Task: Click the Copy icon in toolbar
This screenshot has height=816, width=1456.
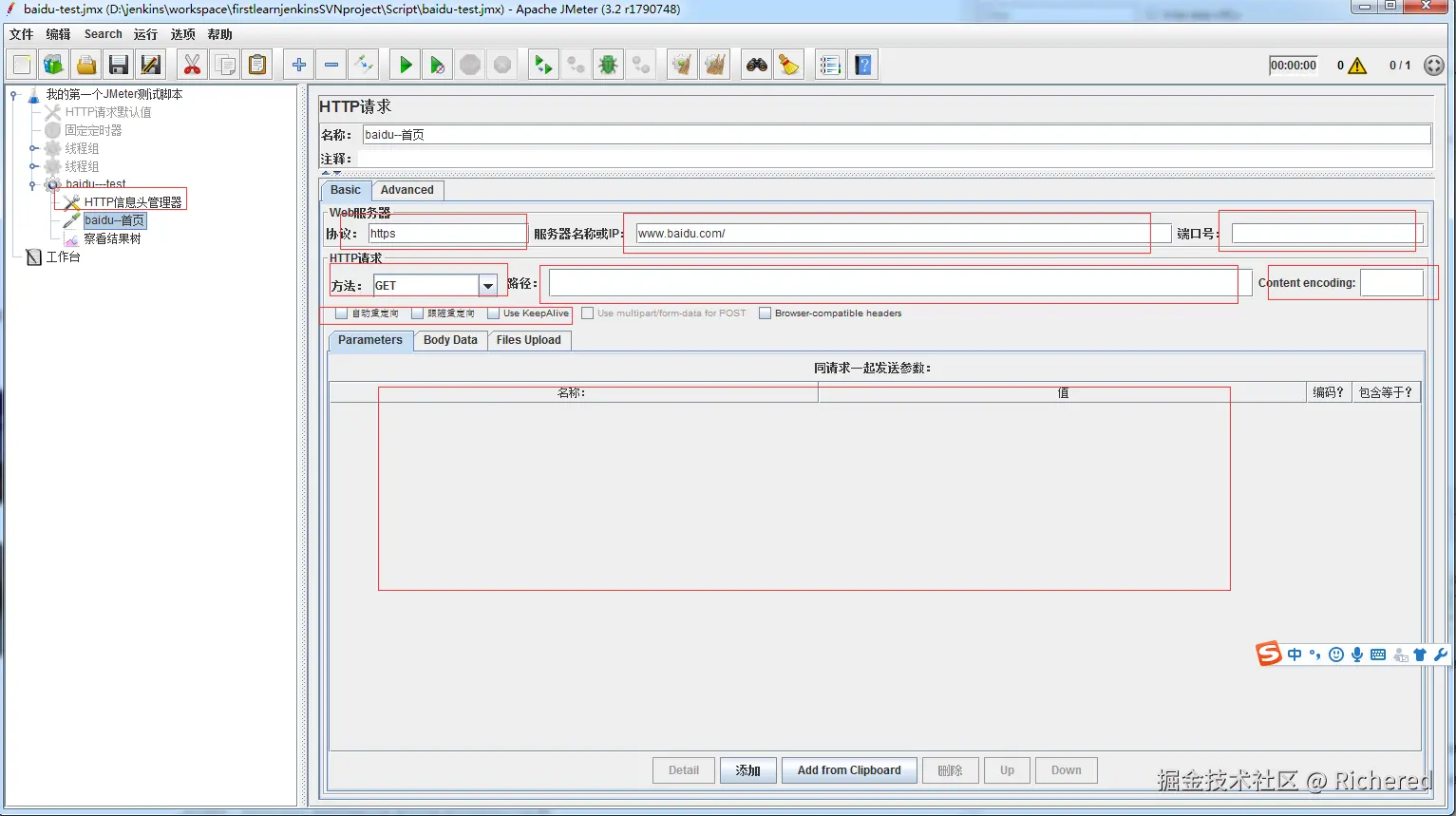Action: (x=225, y=65)
